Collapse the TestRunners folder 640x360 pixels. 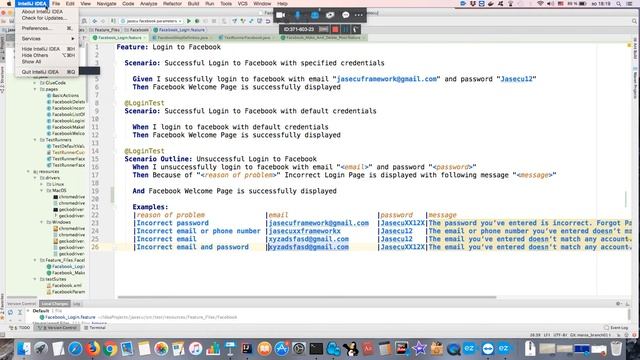click(35, 140)
